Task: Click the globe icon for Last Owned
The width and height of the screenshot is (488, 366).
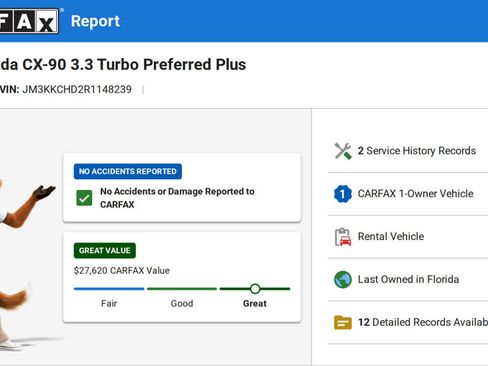Action: pyautogui.click(x=343, y=279)
